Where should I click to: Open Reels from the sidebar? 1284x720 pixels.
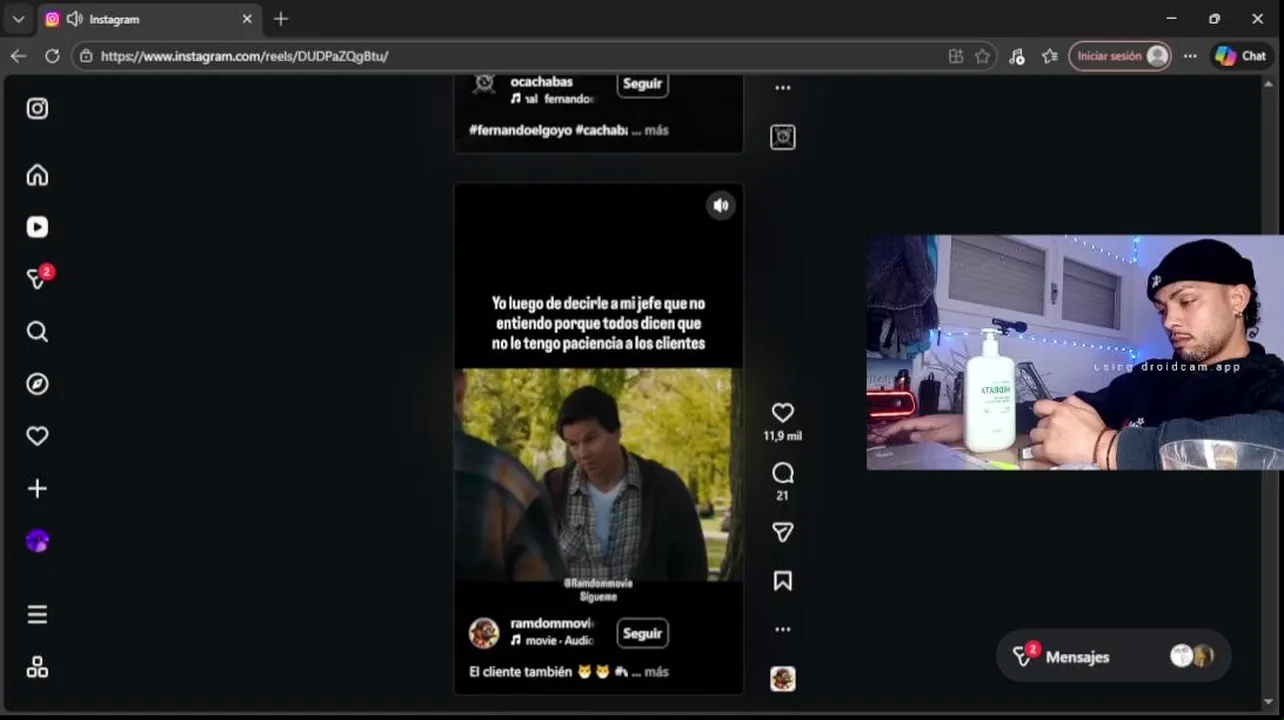pos(37,227)
